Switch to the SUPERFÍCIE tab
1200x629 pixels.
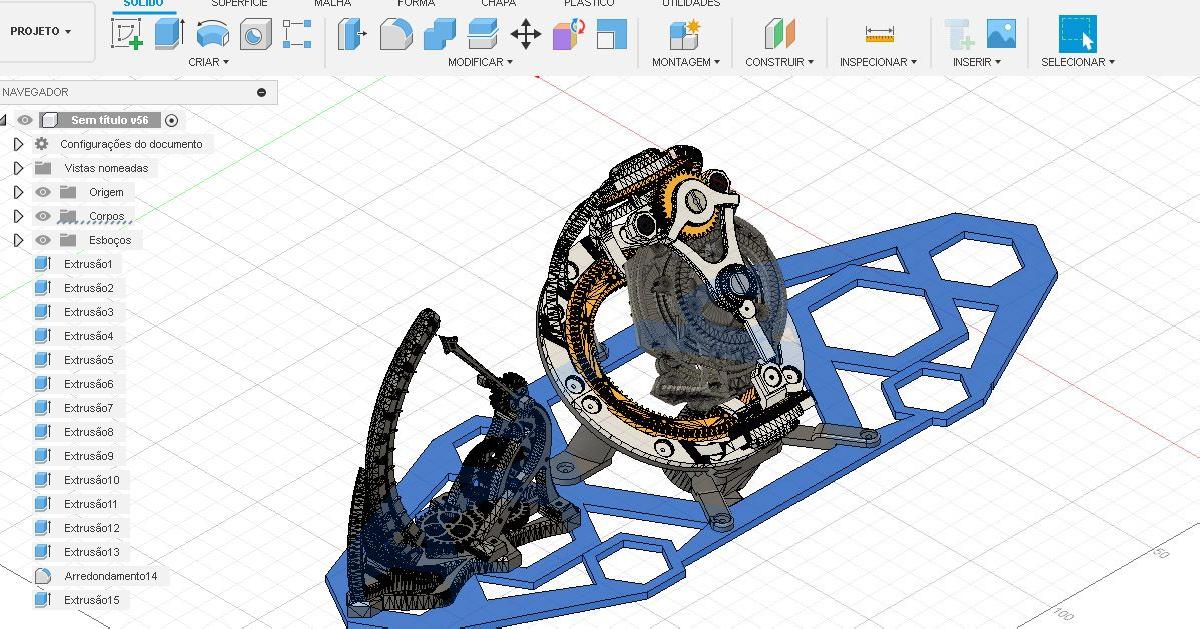[x=239, y=4]
